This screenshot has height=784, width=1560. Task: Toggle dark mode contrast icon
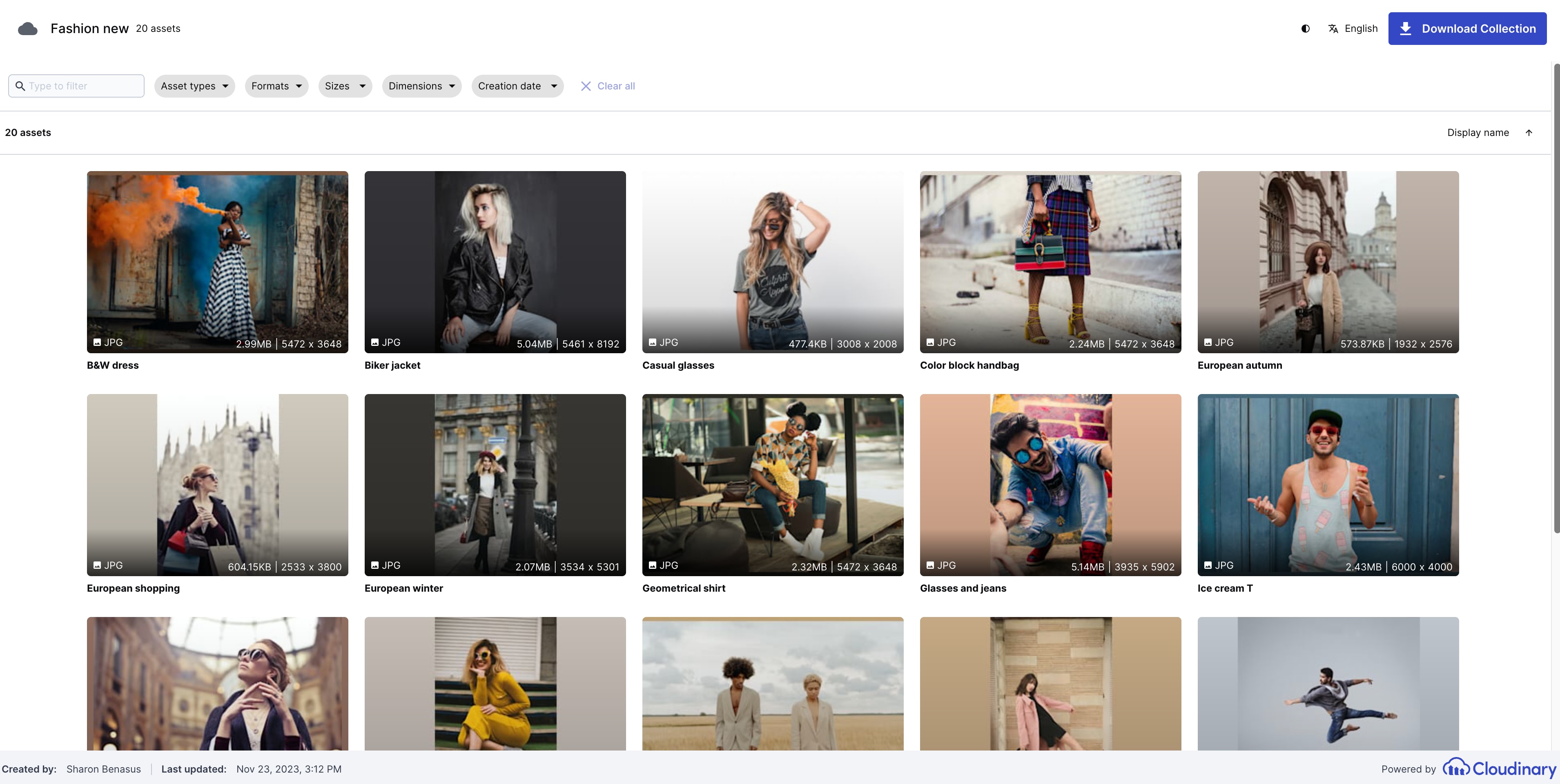click(1306, 29)
